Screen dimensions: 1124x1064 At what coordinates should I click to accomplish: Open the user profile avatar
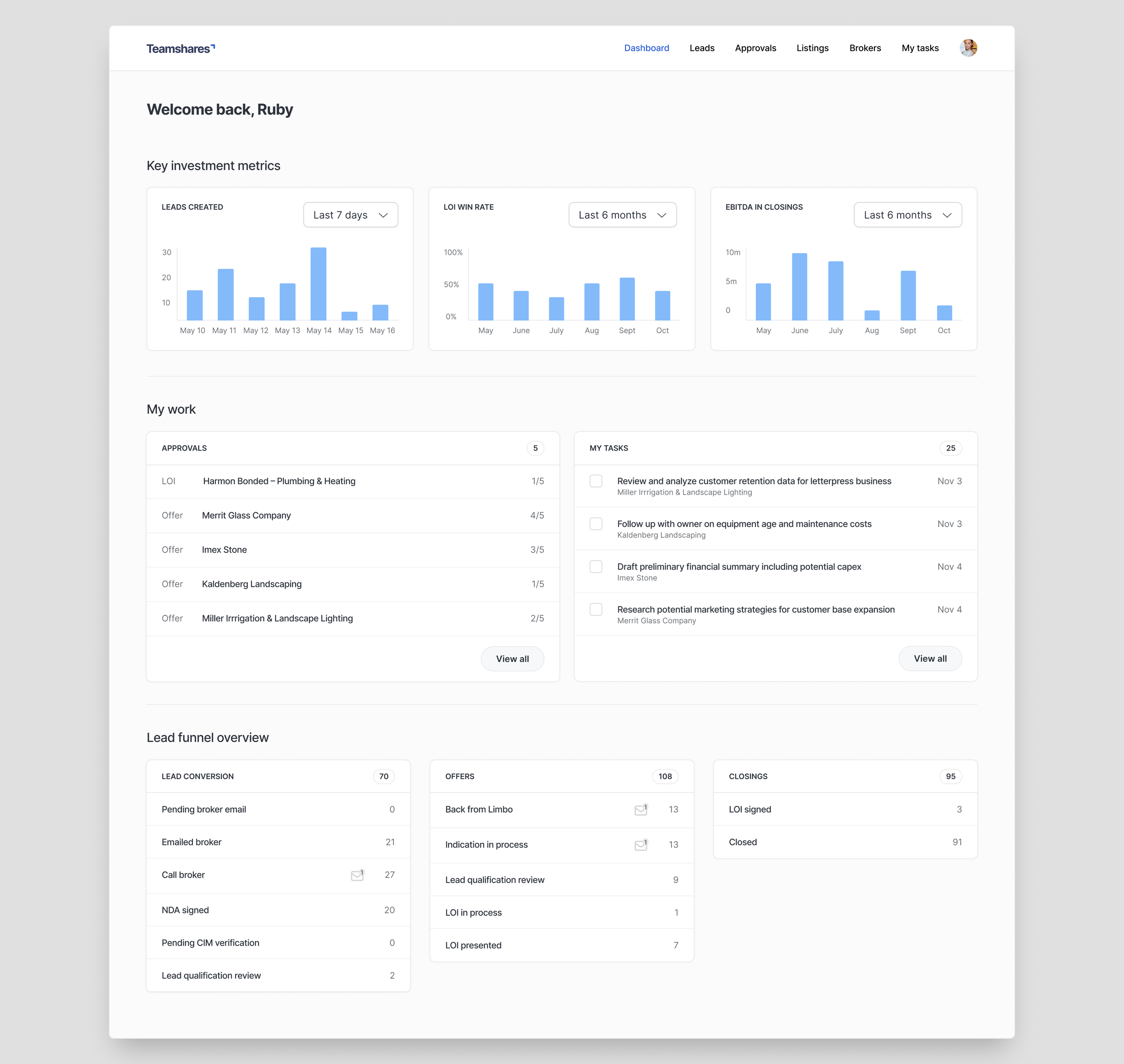pyautogui.click(x=968, y=48)
